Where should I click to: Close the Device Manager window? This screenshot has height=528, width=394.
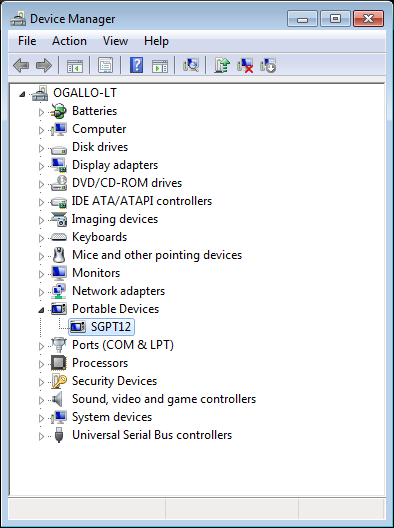pos(368,19)
